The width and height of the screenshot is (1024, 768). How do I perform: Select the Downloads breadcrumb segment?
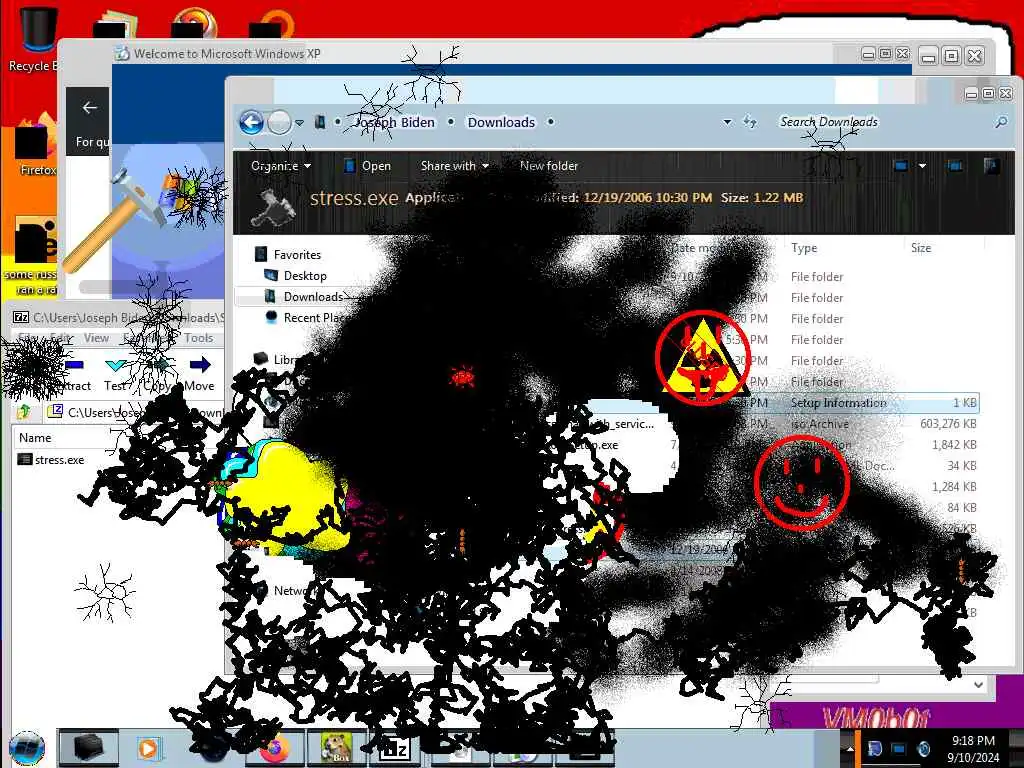501,122
